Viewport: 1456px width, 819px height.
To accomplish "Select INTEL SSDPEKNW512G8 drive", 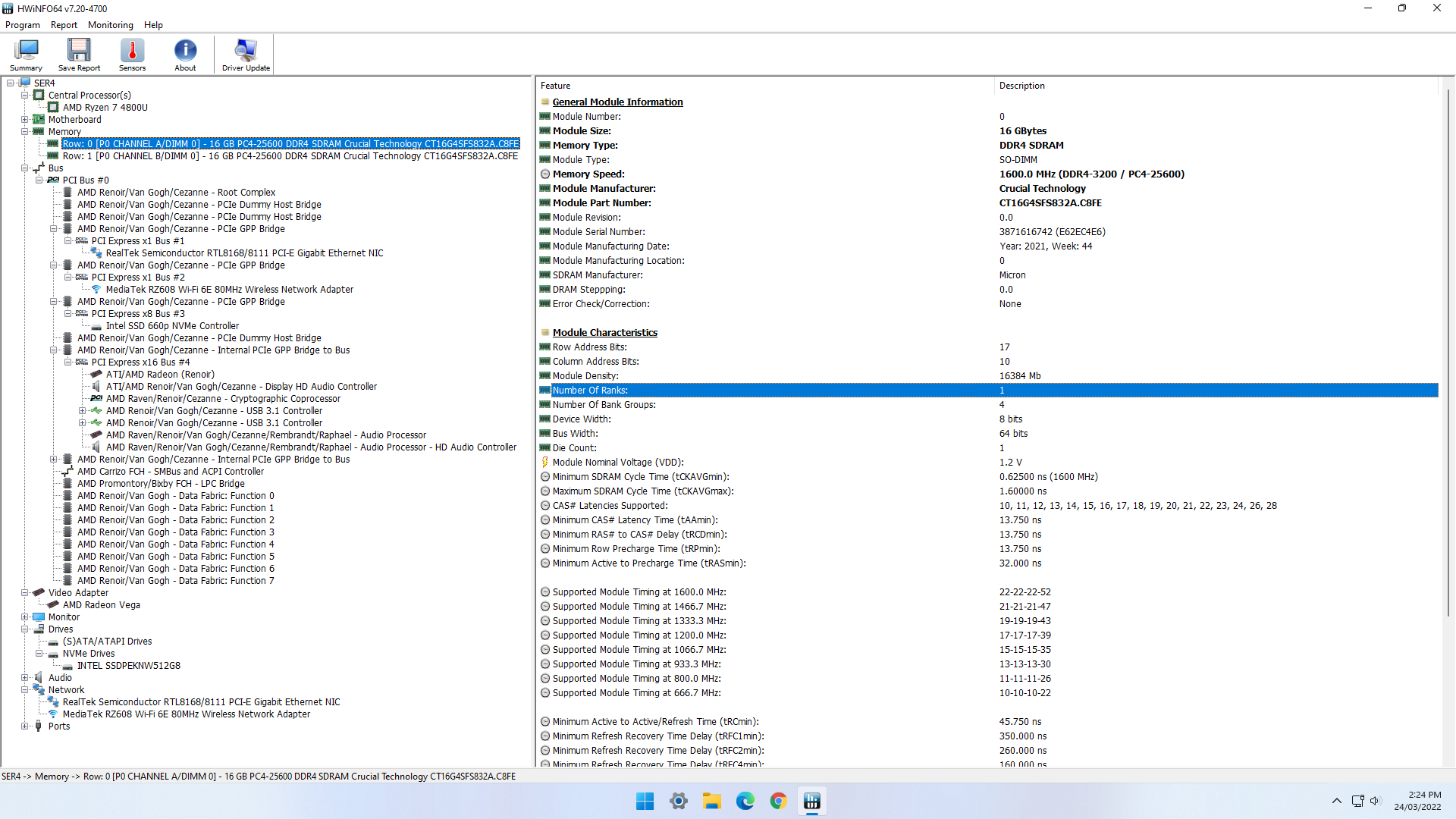I will (129, 666).
